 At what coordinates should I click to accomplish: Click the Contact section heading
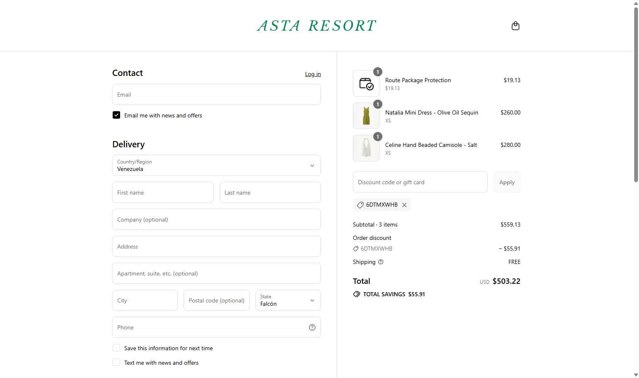point(128,73)
